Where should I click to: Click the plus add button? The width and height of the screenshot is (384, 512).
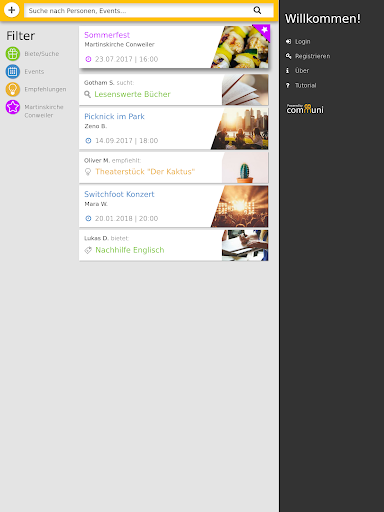pyautogui.click(x=11, y=10)
